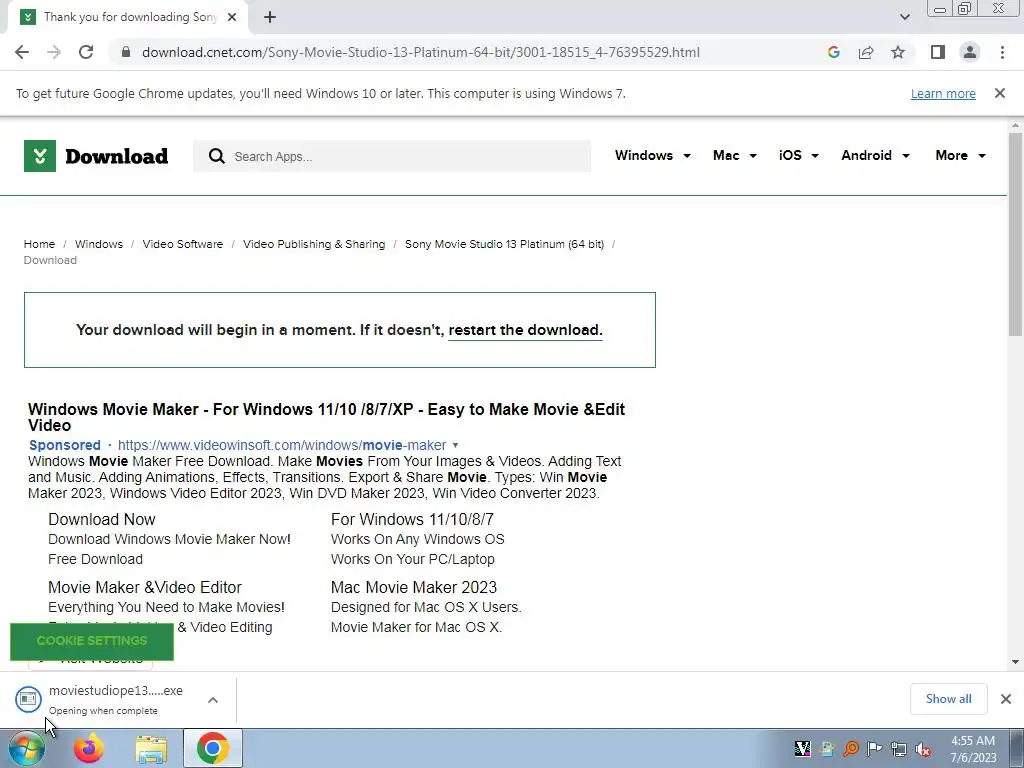Viewport: 1024px width, 768px height.
Task: Expand the Android navigation menu
Action: pyautogui.click(x=875, y=155)
